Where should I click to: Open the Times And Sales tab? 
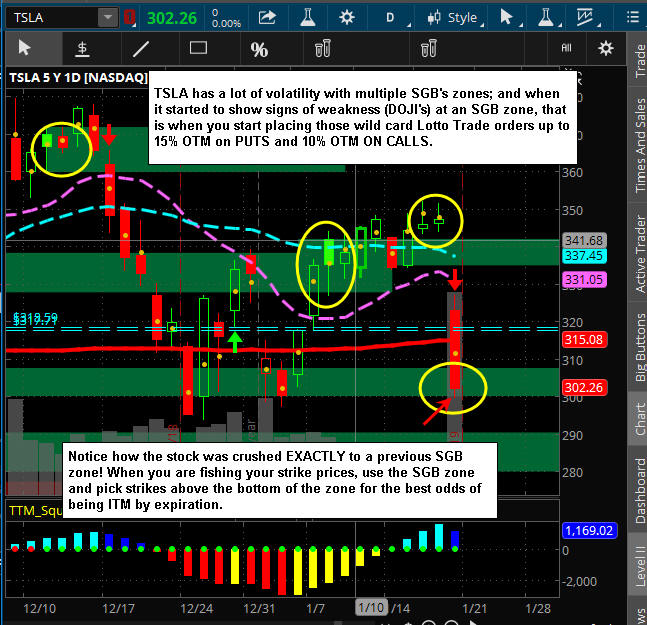pyautogui.click(x=639, y=145)
